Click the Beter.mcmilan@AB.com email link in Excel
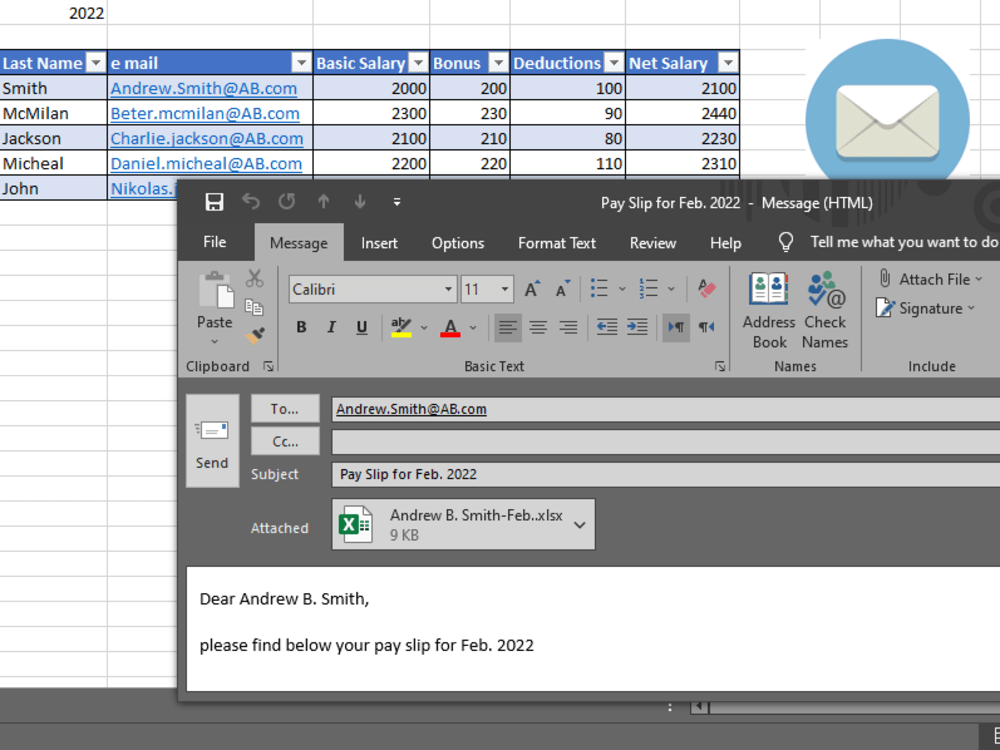Viewport: 1000px width, 750px height. tap(205, 114)
